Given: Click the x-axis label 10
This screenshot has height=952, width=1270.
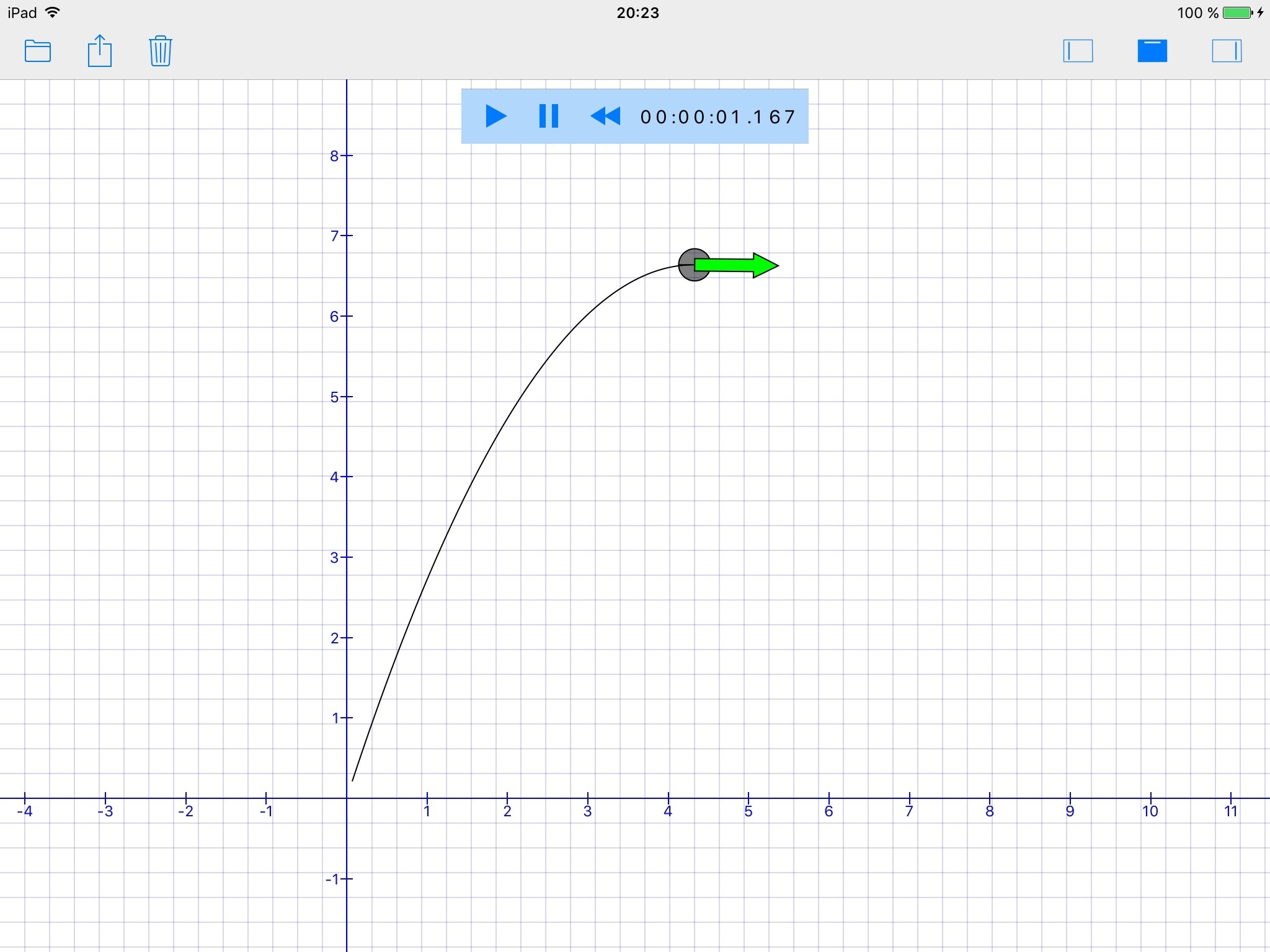Looking at the screenshot, I should (1150, 811).
